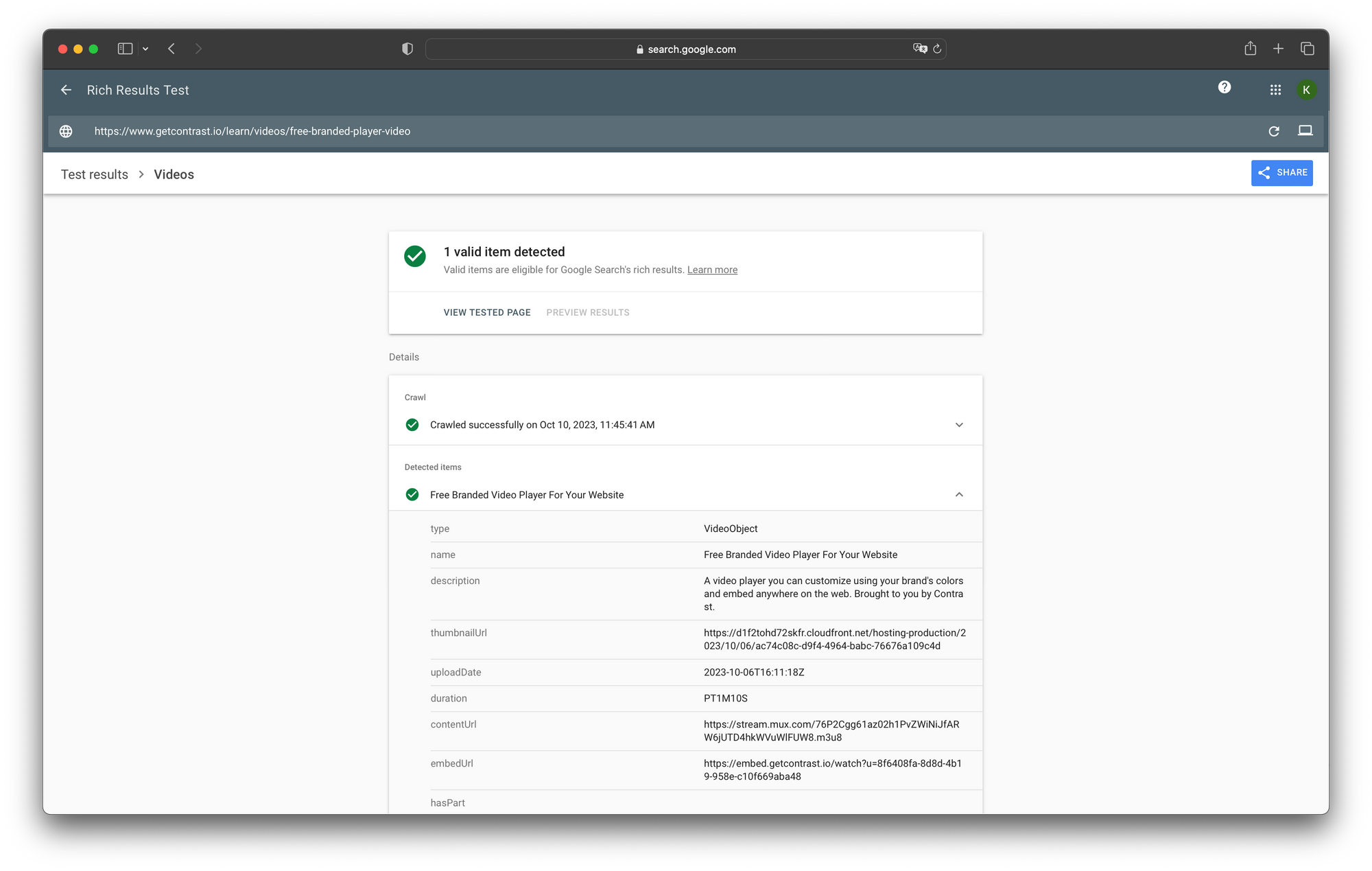This screenshot has height=871, width=1372.
Task: Click the translate icon in address bar
Action: click(920, 49)
